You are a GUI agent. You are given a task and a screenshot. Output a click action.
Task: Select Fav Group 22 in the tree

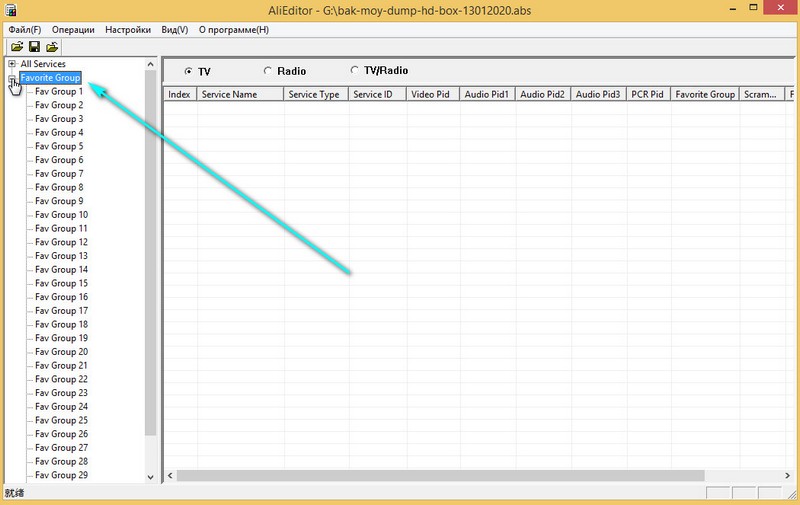tap(61, 380)
